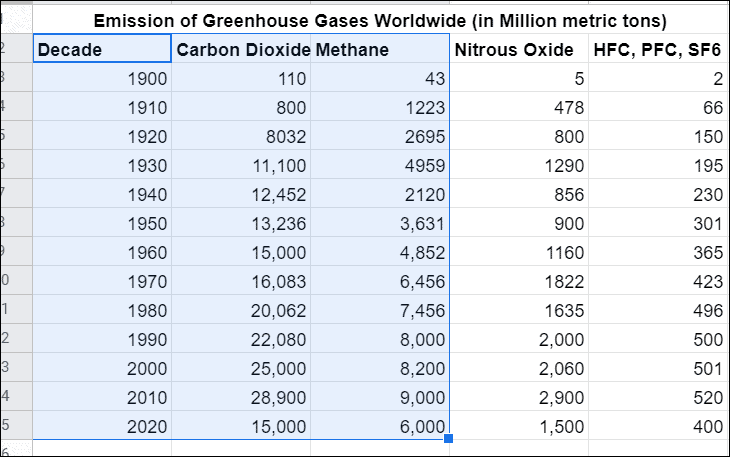Click HFC, PFC, SF6 value 496
This screenshot has height=457, width=730.
click(658, 309)
